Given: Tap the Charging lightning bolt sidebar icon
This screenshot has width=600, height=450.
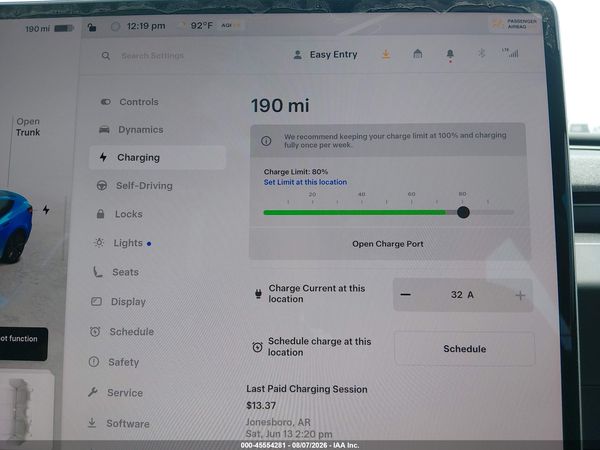Looking at the screenshot, I should pyautogui.click(x=103, y=157).
